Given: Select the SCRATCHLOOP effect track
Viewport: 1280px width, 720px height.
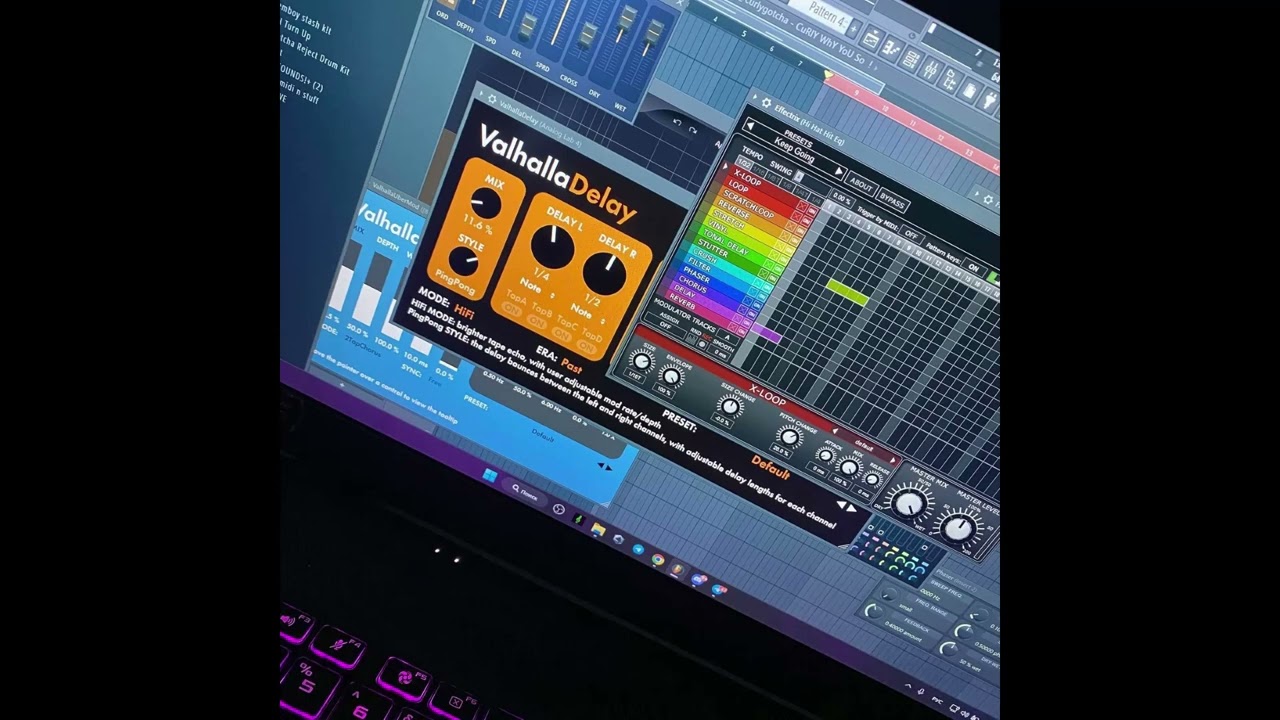Looking at the screenshot, I should tap(748, 204).
